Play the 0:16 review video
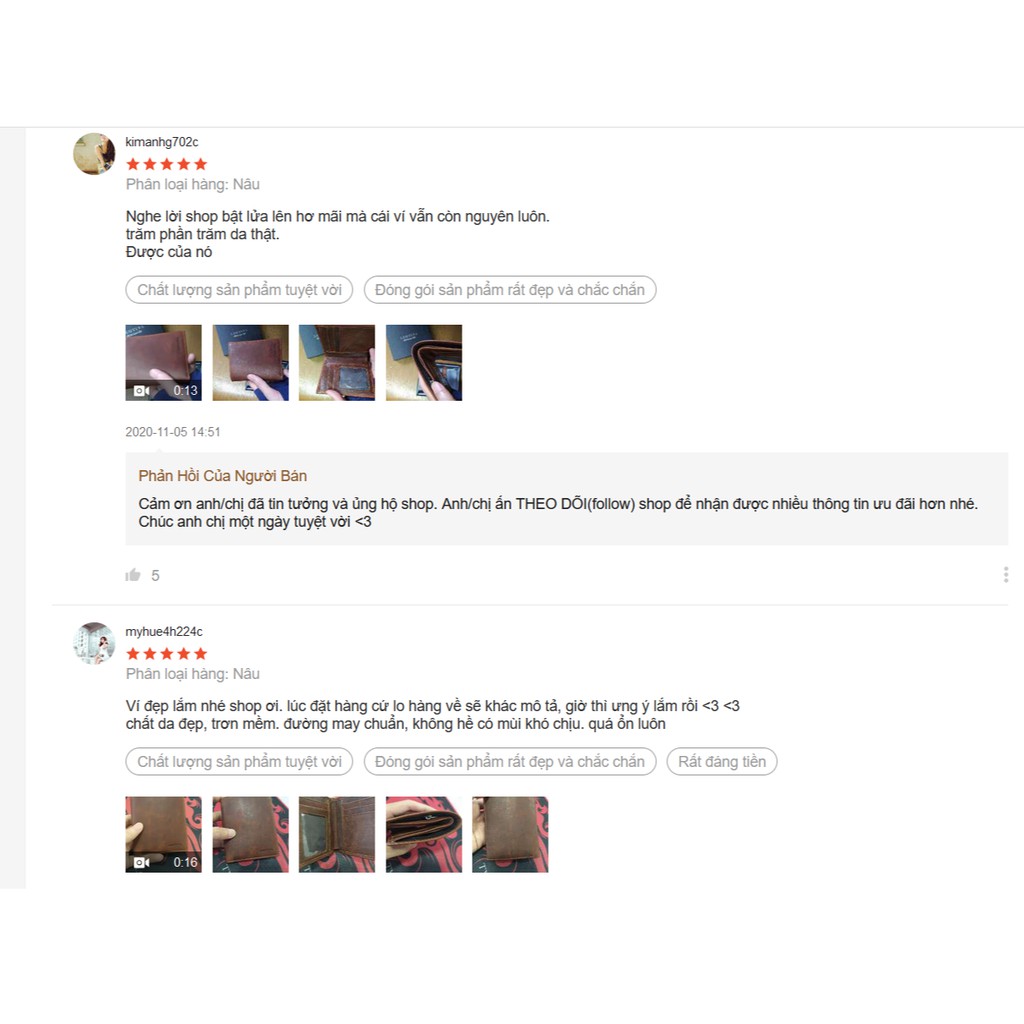This screenshot has width=1024, height=1024. pyautogui.click(x=163, y=835)
